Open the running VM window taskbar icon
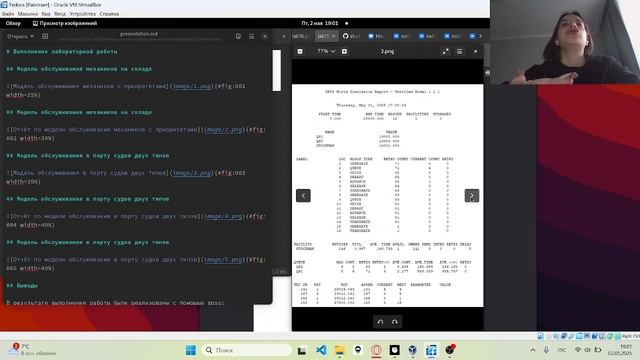640x360 pixels. [431, 350]
